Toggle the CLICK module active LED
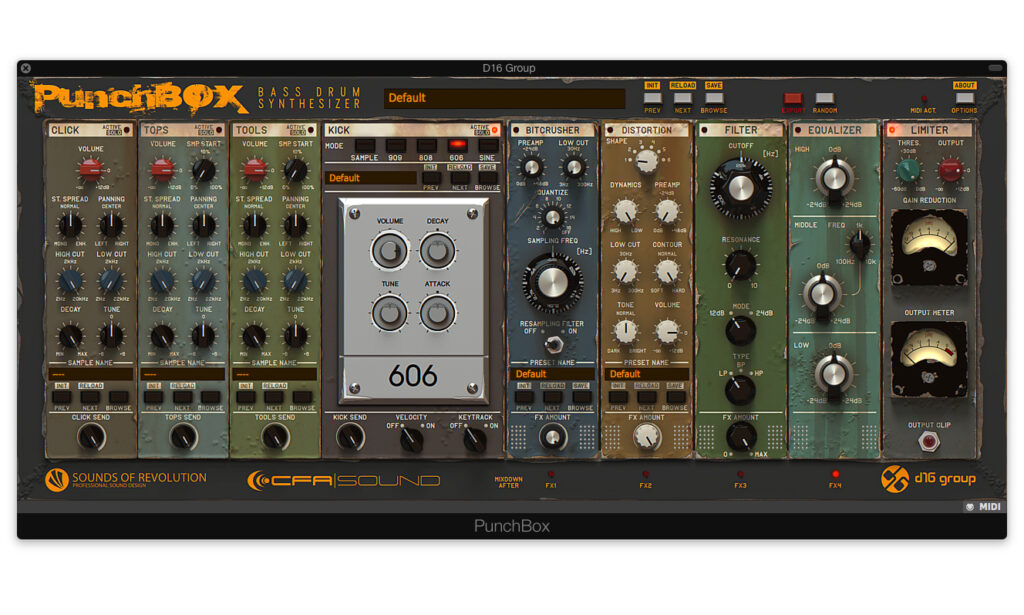The image size is (1024, 615). click(x=127, y=131)
